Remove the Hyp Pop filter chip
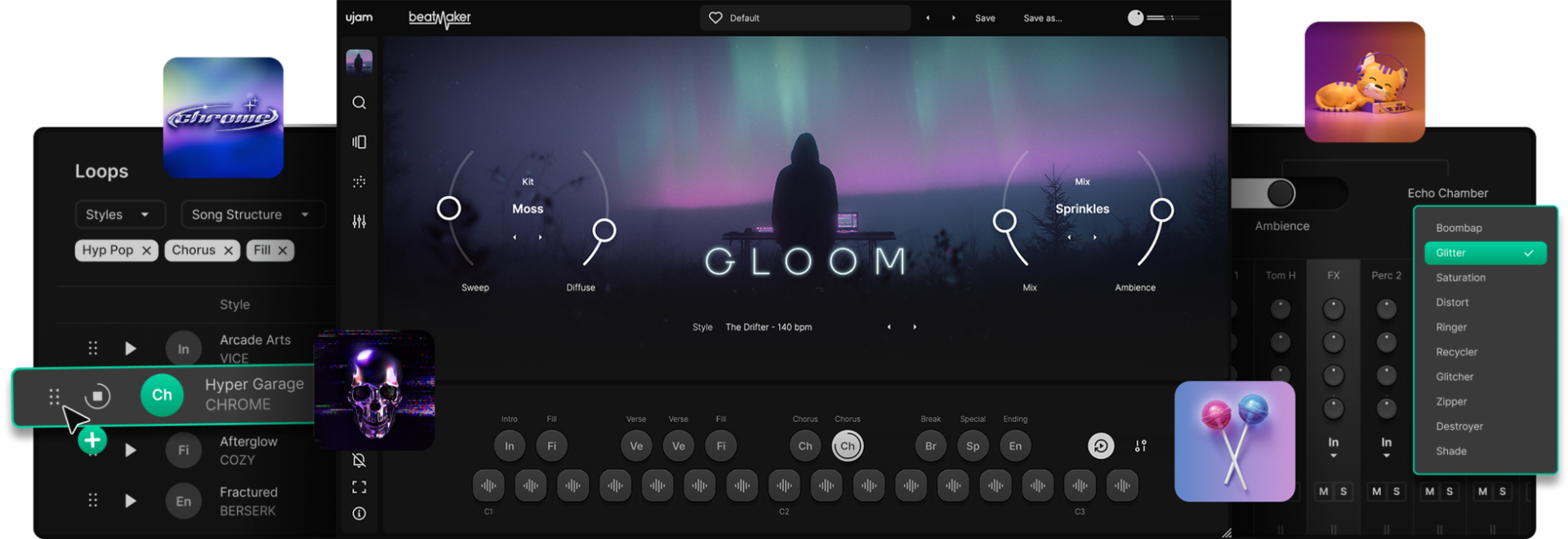The height and width of the screenshot is (539, 1568). pyautogui.click(x=146, y=251)
